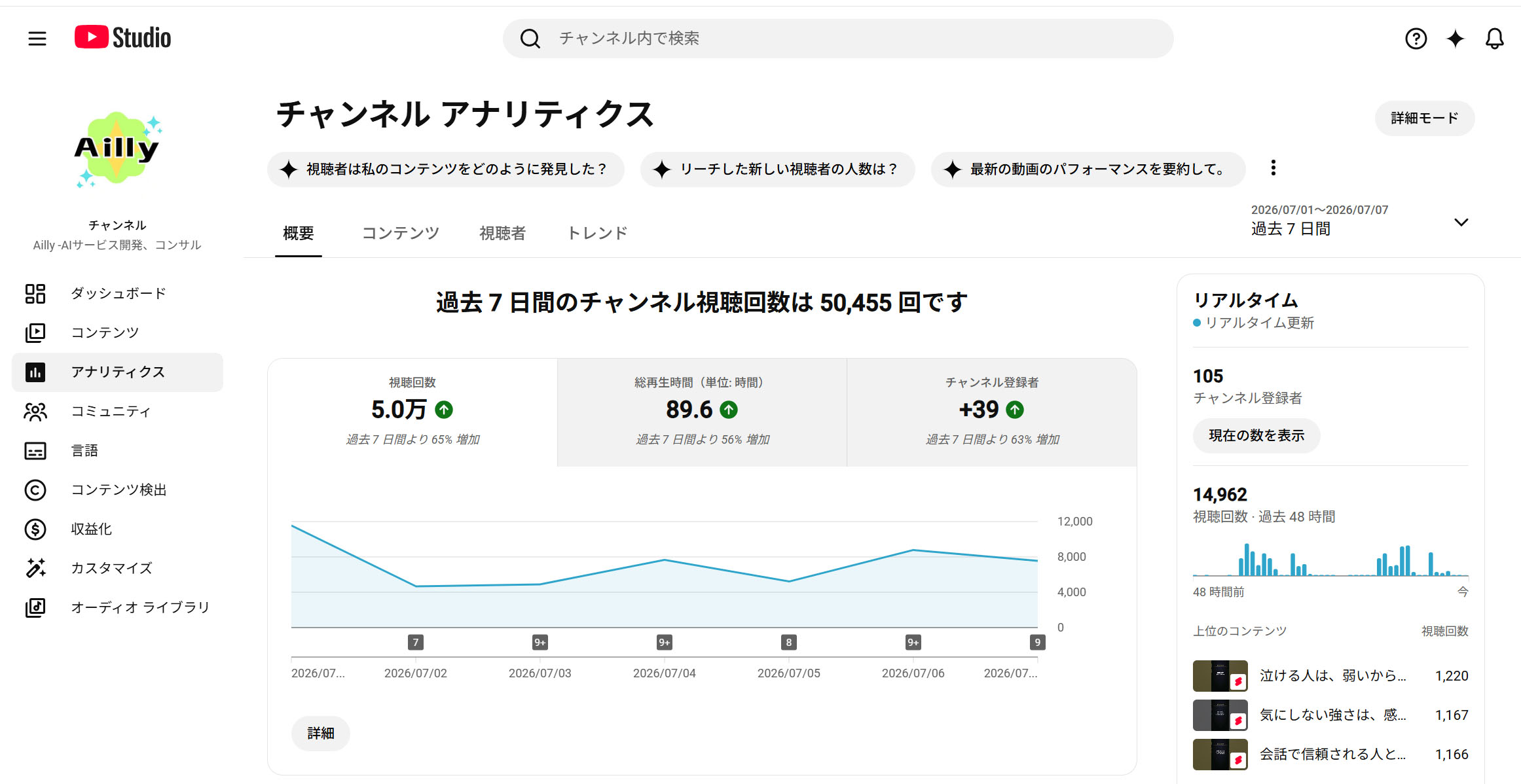Click the chart marker badge 7 under 07/02
This screenshot has width=1521, height=784.
416,642
